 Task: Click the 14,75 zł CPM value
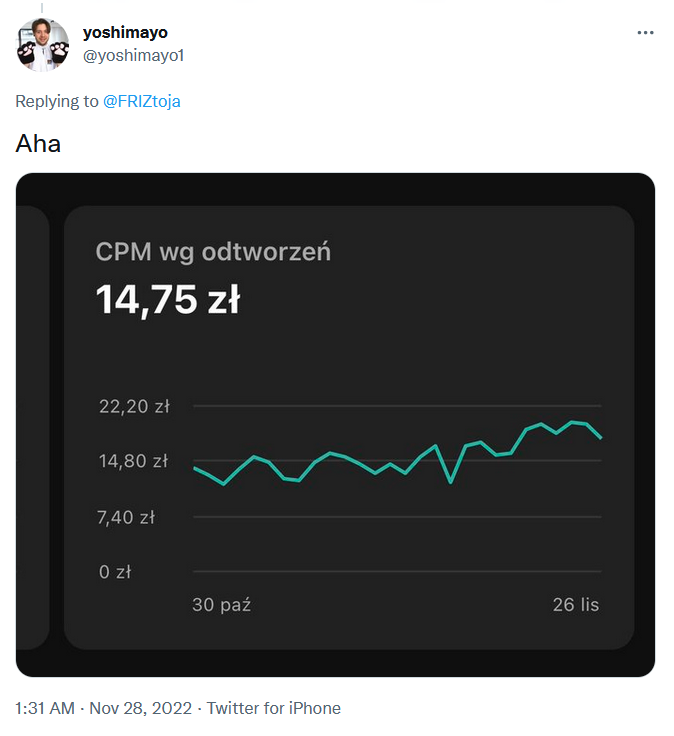click(x=168, y=299)
